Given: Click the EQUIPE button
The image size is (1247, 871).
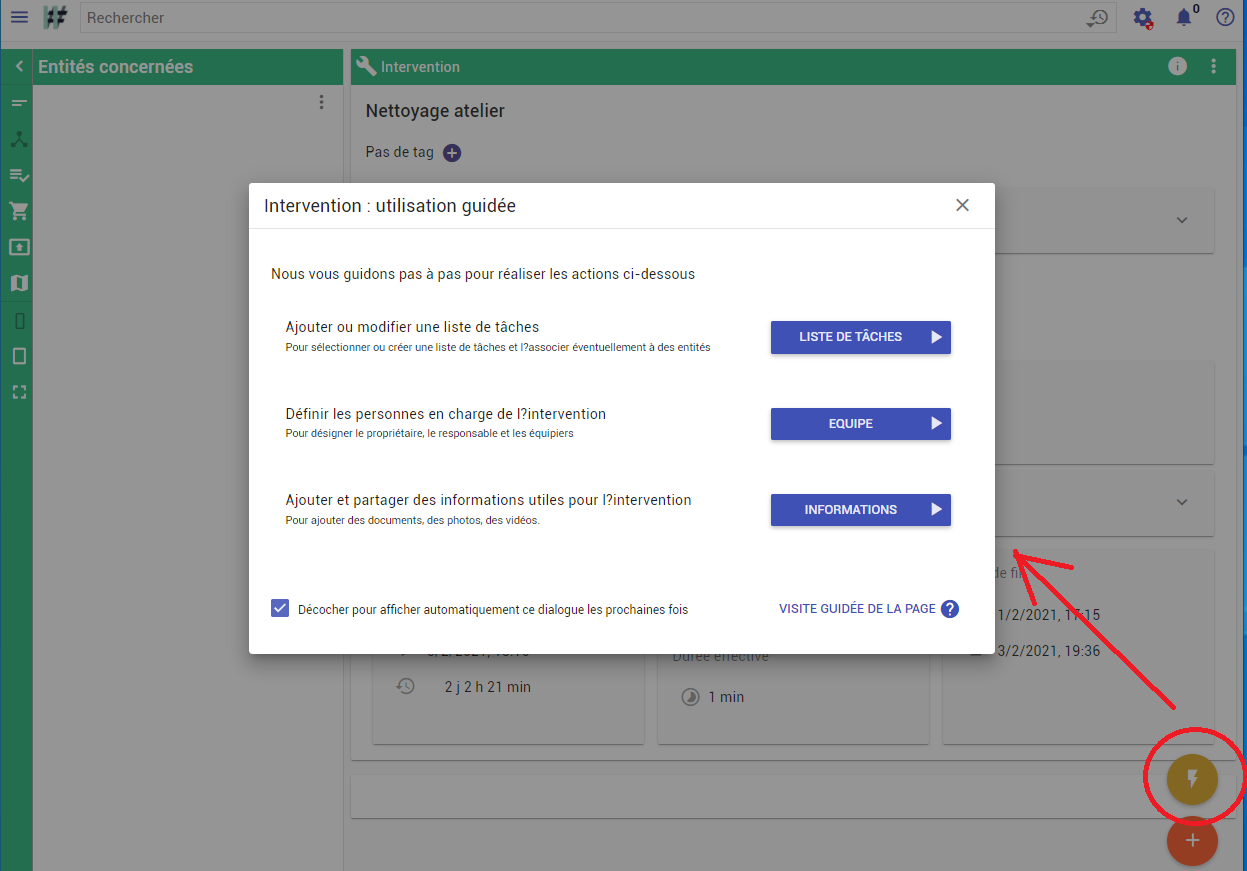Looking at the screenshot, I should tap(861, 424).
